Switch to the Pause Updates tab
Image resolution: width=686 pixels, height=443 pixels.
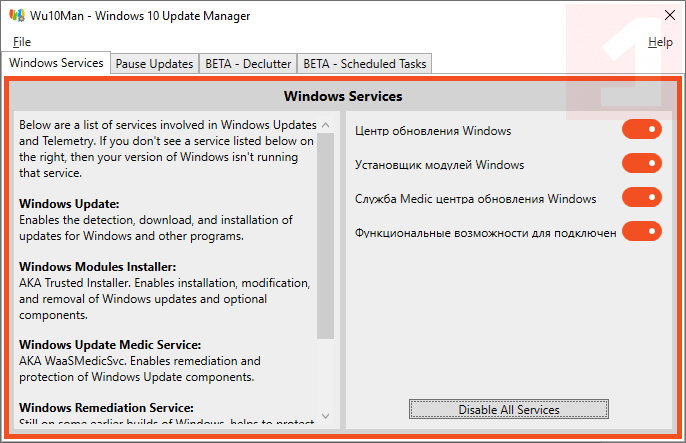pyautogui.click(x=154, y=63)
